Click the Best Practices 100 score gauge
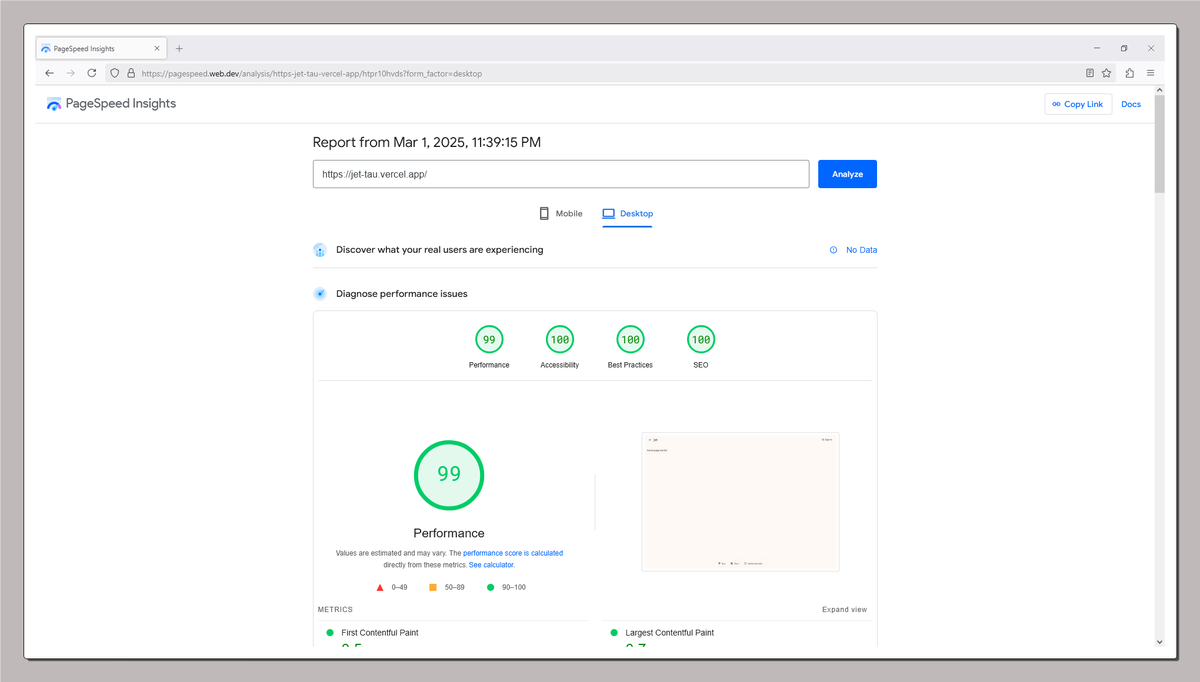The image size is (1200, 682). (630, 340)
